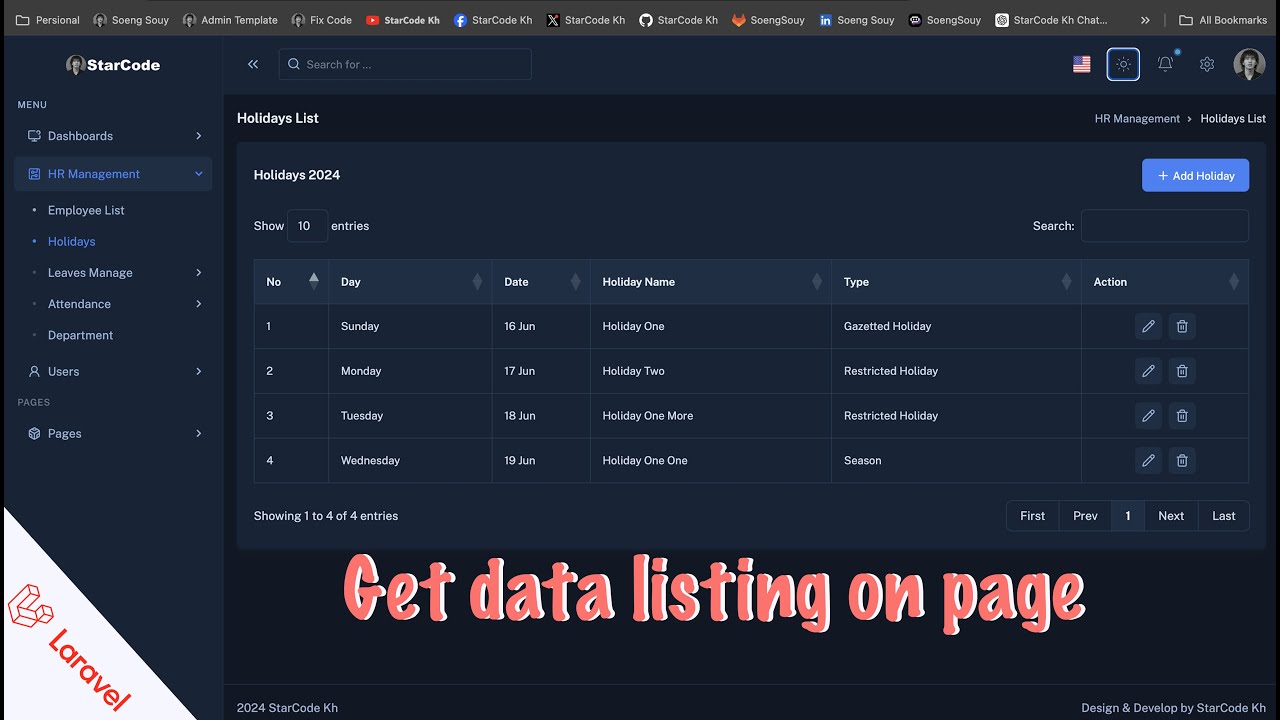The height and width of the screenshot is (720, 1280).
Task: Edit the Holiday One One row
Action: [1148, 461]
